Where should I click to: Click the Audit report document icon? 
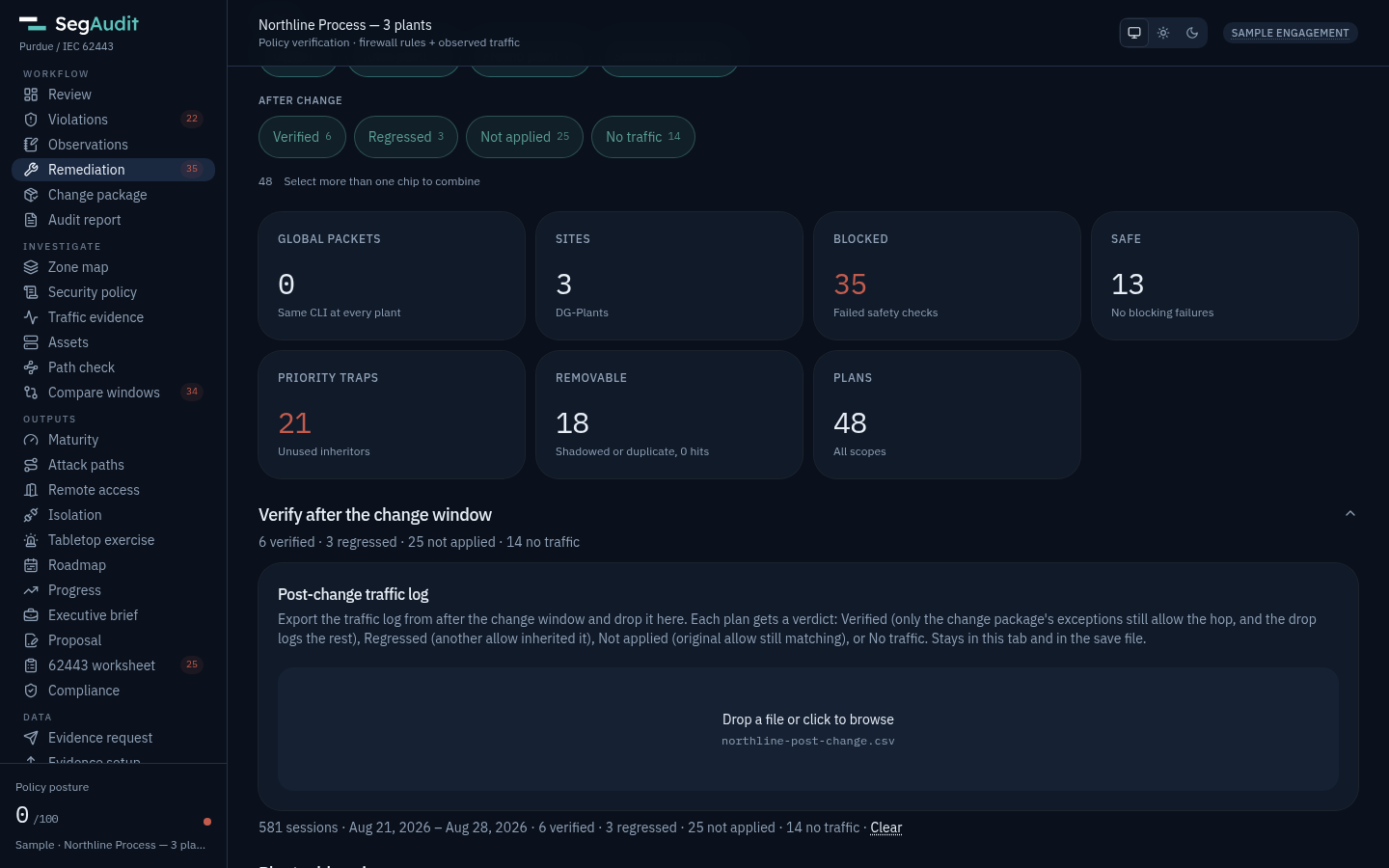[x=31, y=220]
